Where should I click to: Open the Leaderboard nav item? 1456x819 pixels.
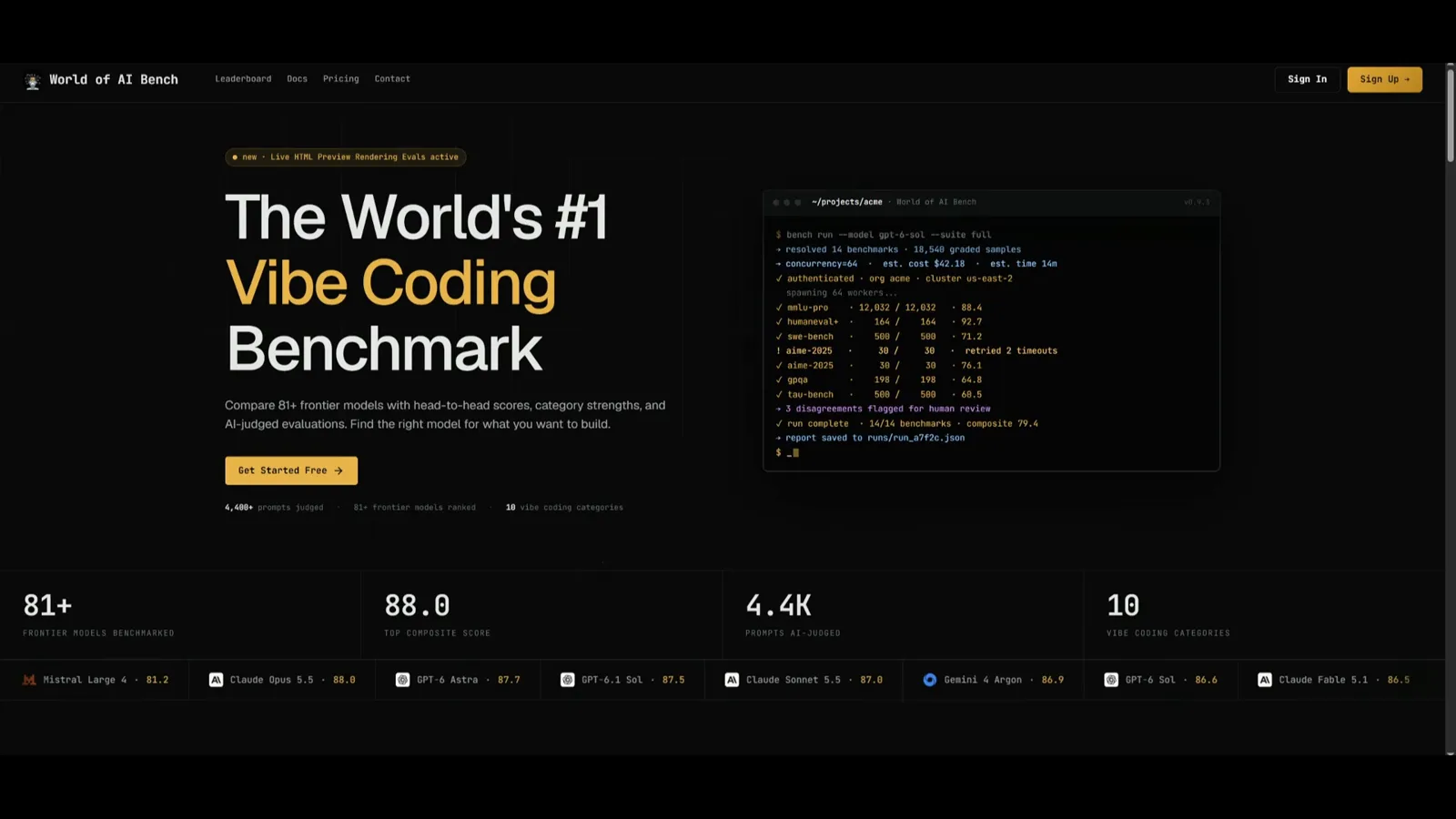[x=243, y=79]
